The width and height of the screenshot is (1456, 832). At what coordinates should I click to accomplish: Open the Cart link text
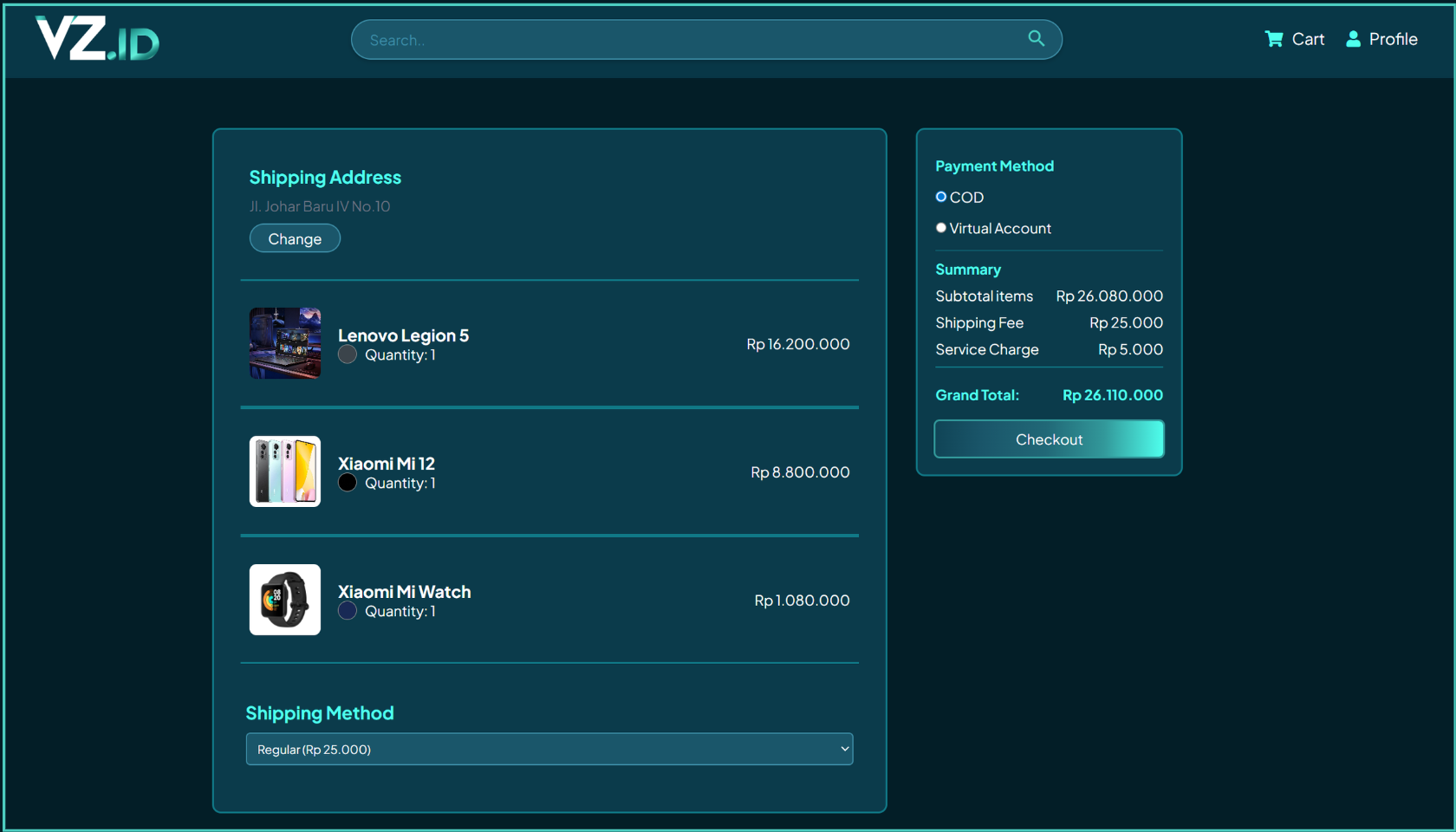[x=1308, y=39]
